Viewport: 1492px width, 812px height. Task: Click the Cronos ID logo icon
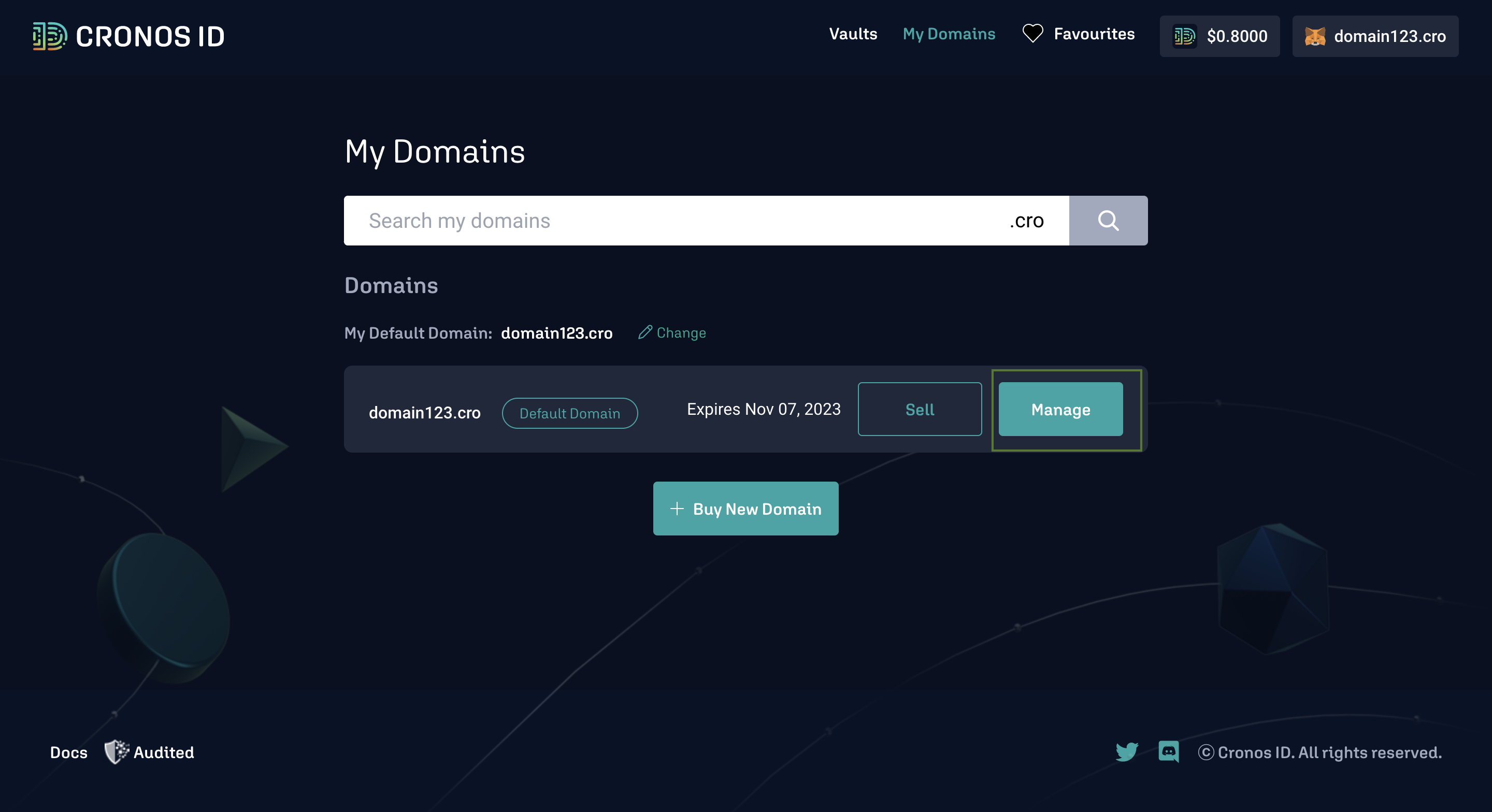[x=50, y=36]
